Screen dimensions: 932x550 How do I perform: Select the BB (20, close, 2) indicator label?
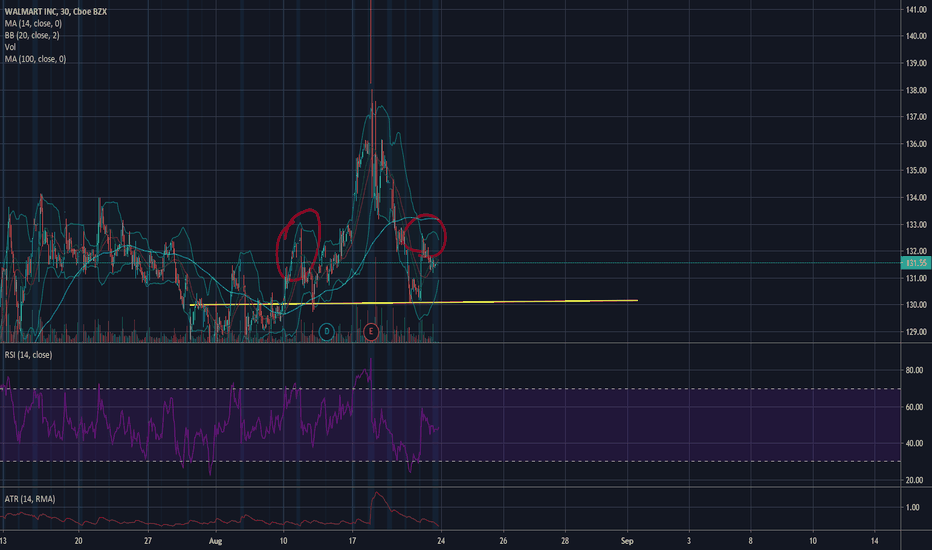click(32, 35)
